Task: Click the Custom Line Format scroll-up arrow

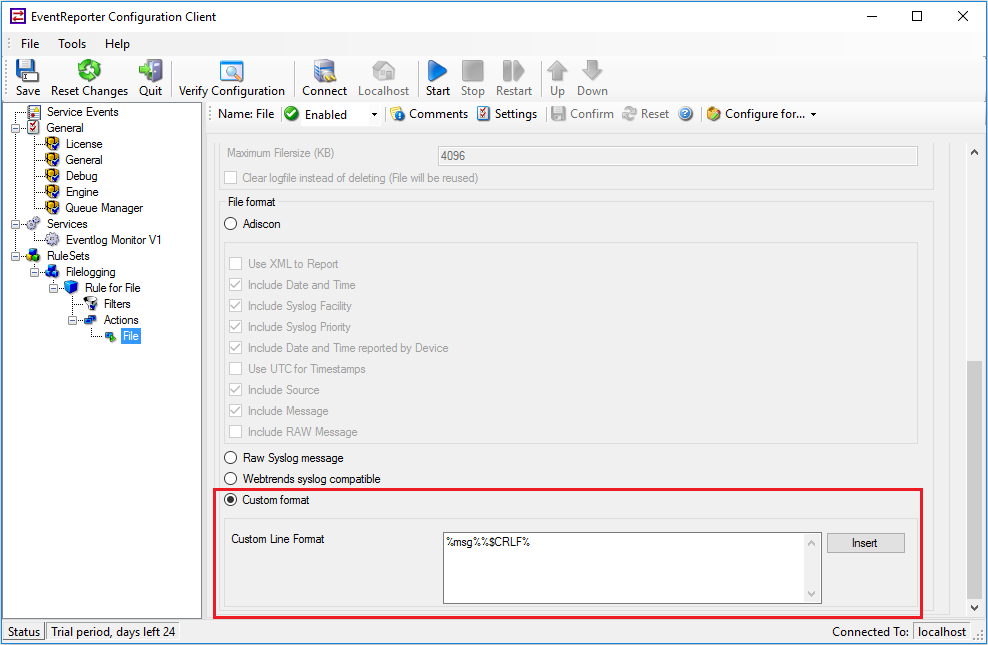Action: (812, 543)
